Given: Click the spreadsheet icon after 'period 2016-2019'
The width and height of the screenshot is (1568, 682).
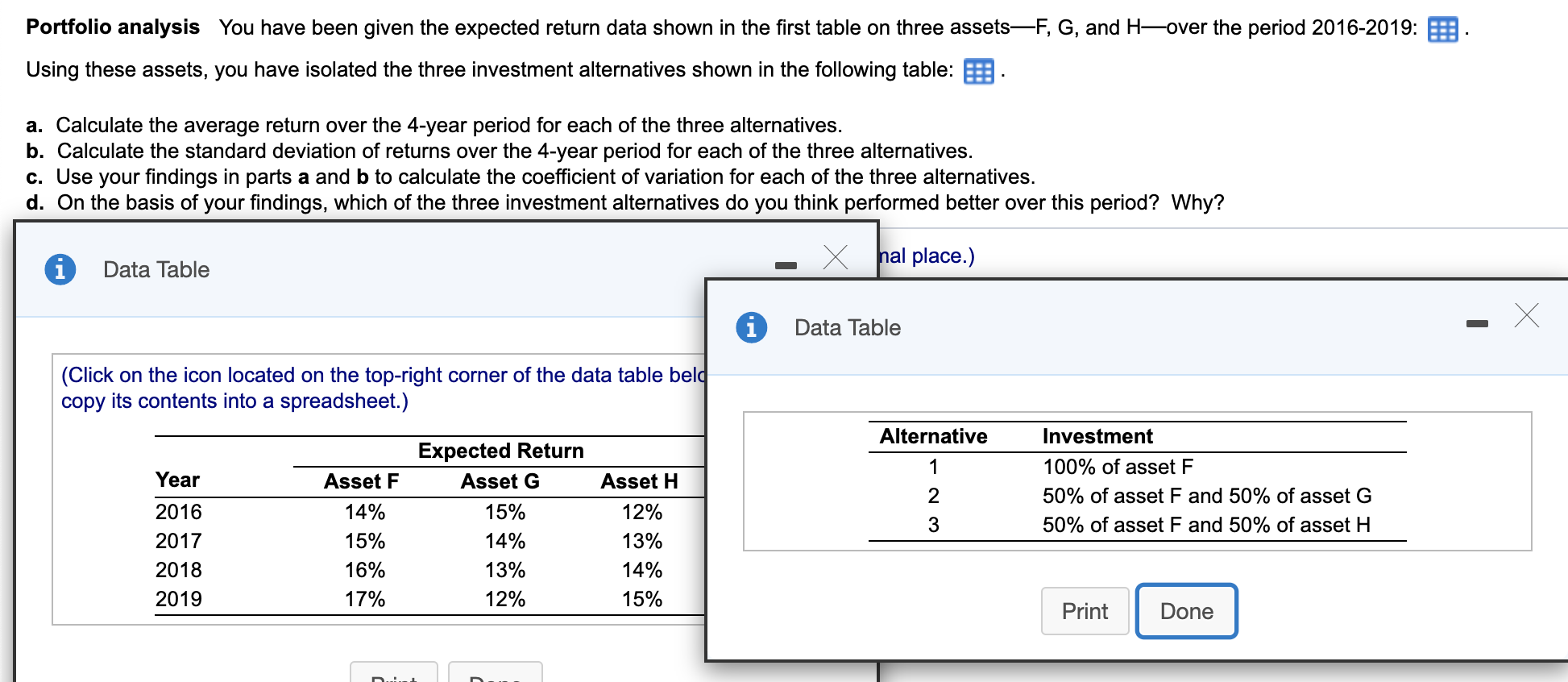Looking at the screenshot, I should pos(1444,29).
